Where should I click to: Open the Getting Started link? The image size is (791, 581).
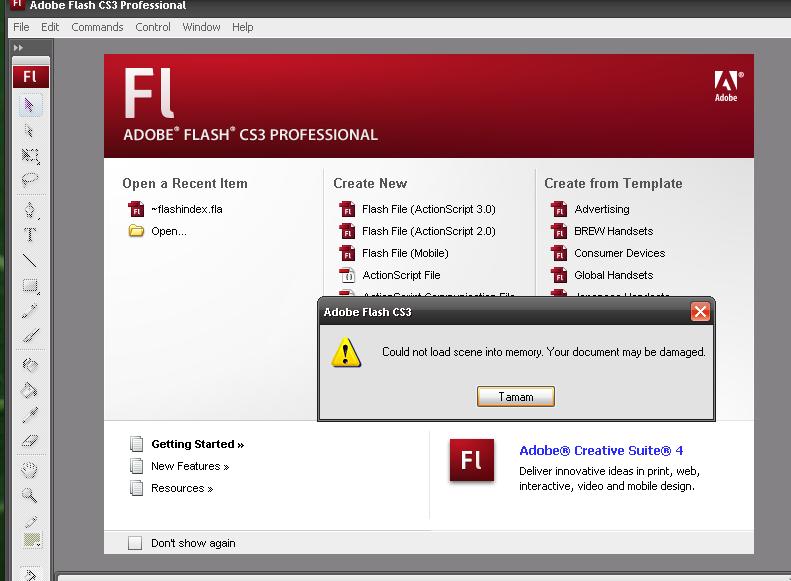[197, 444]
